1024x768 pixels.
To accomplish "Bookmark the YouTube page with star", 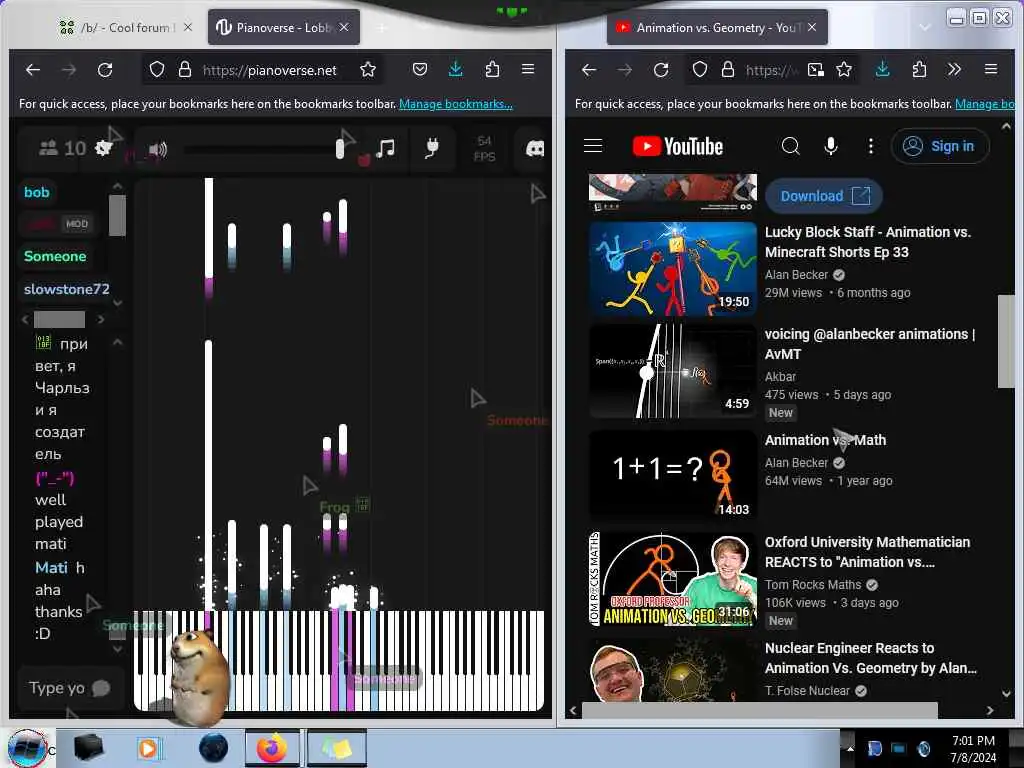I will click(844, 69).
